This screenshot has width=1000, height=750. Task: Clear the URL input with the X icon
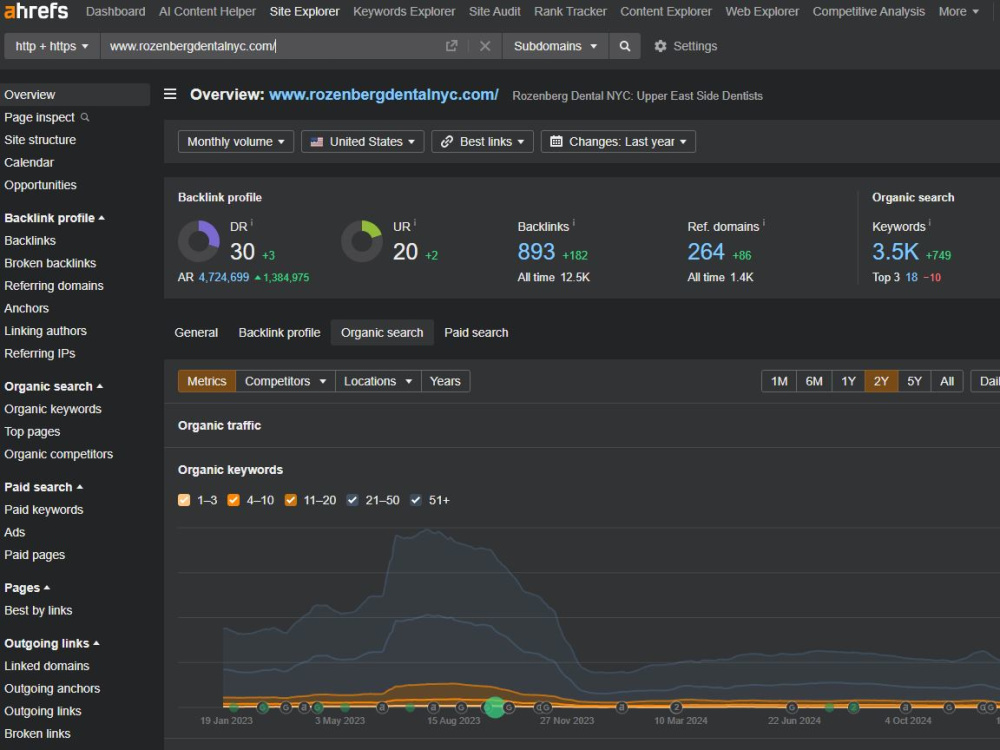[485, 46]
